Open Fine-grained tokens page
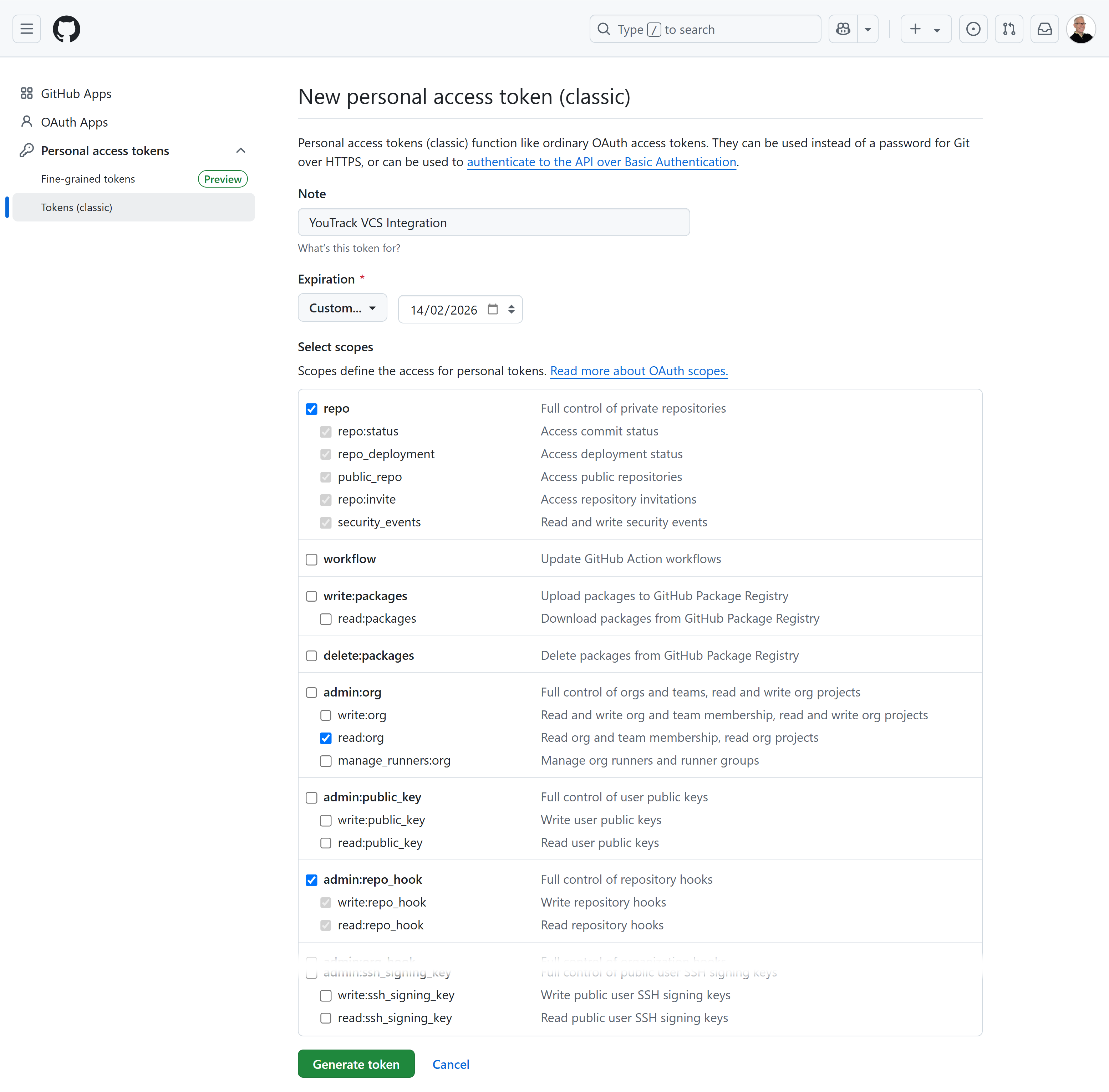Viewport: 1109px width, 1092px height. click(88, 179)
